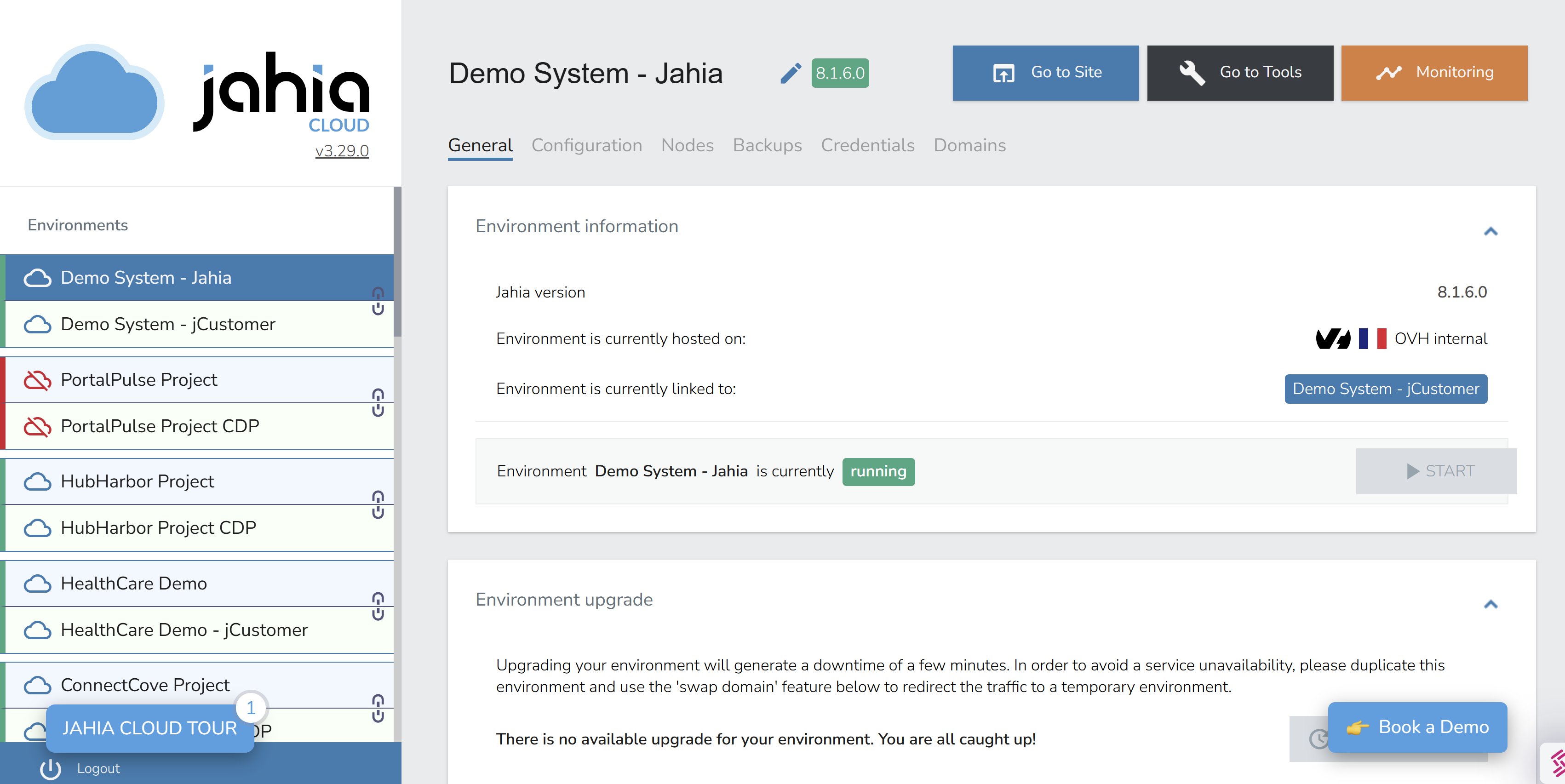This screenshot has height=784, width=1565.
Task: Open the linked Demo System - jCustomer badge
Action: pyautogui.click(x=1386, y=389)
